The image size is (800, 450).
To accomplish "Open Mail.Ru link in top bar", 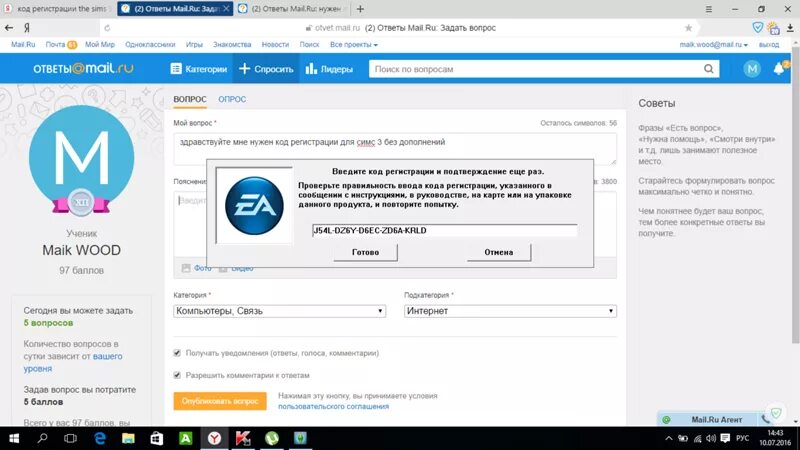I will pyautogui.click(x=23, y=45).
